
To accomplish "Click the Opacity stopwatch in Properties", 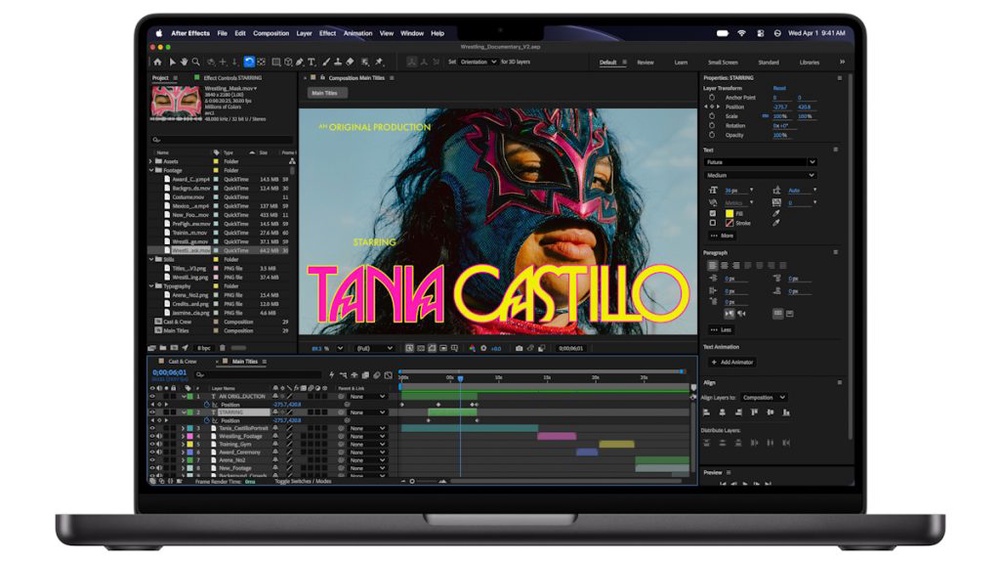I will [712, 135].
